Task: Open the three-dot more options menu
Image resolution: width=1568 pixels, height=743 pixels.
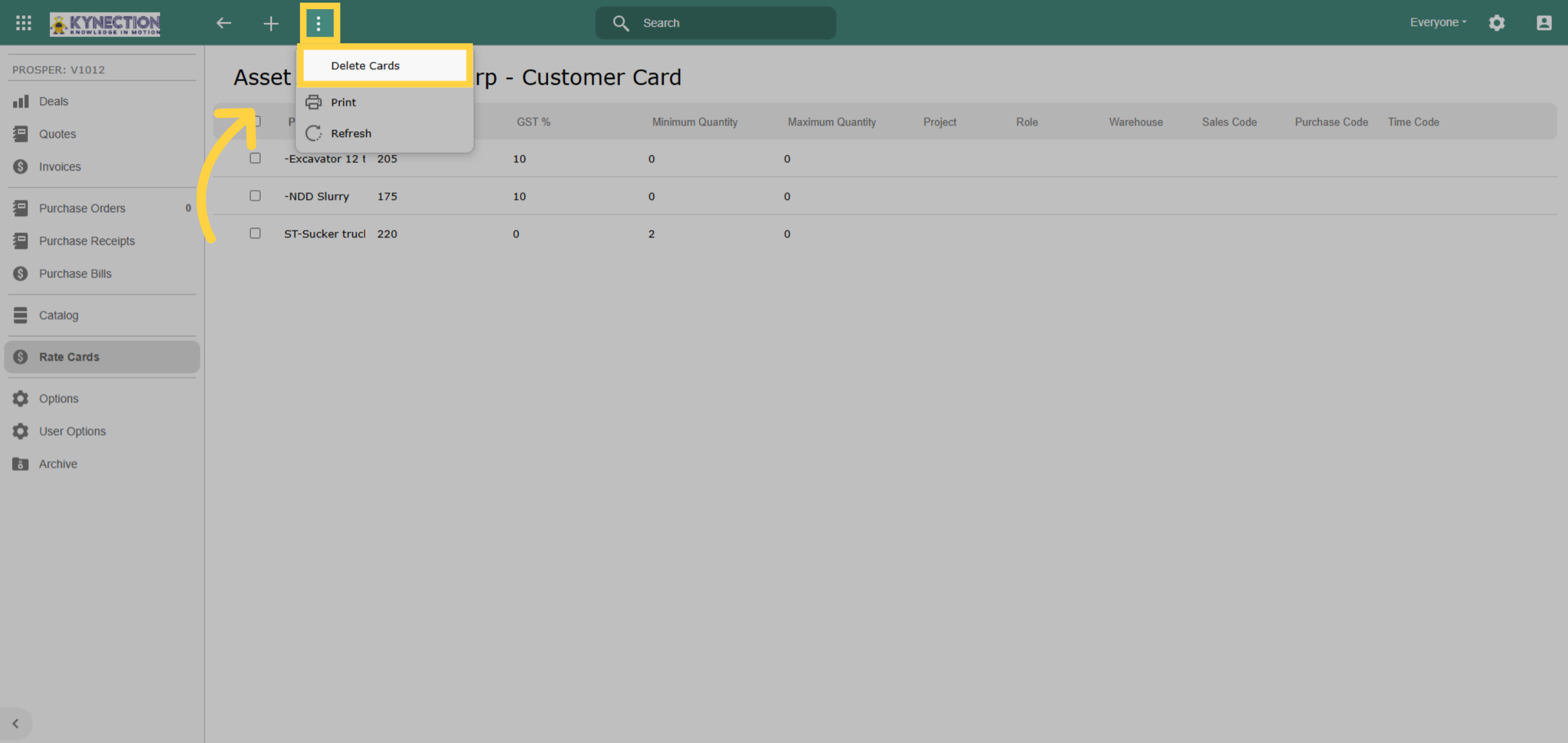Action: point(319,24)
